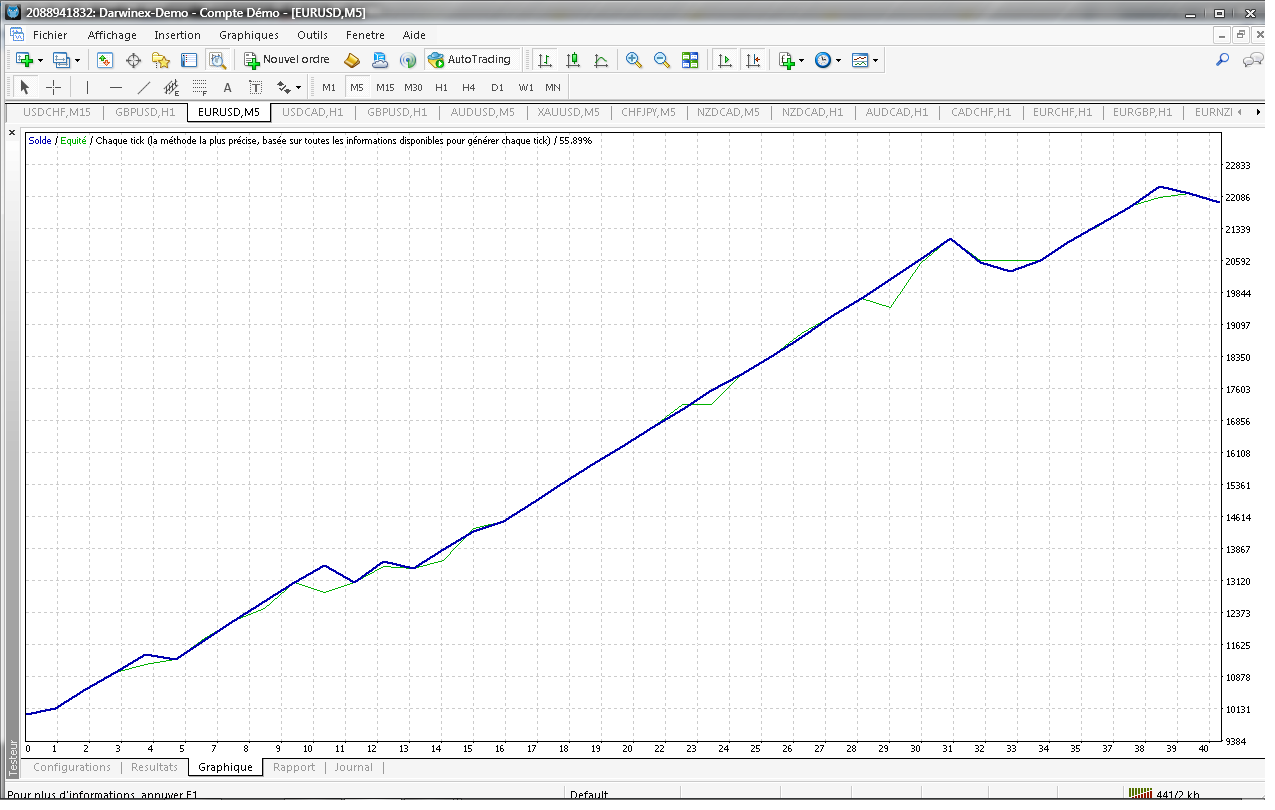Click the Nouvel ordre button
Image resolution: width=1275 pixels, height=810 pixels.
[x=286, y=60]
